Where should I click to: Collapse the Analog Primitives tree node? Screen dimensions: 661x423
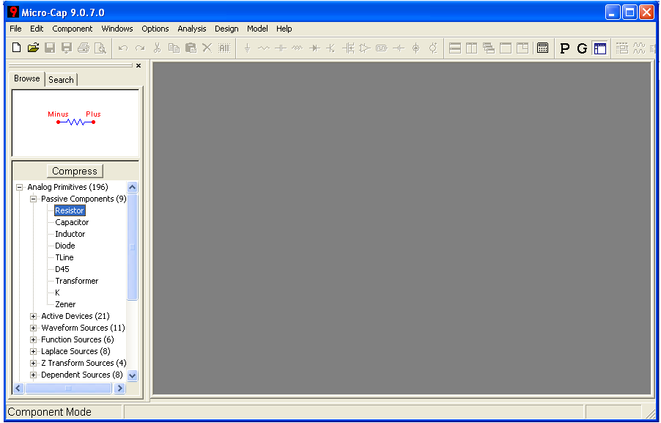pyautogui.click(x=19, y=187)
